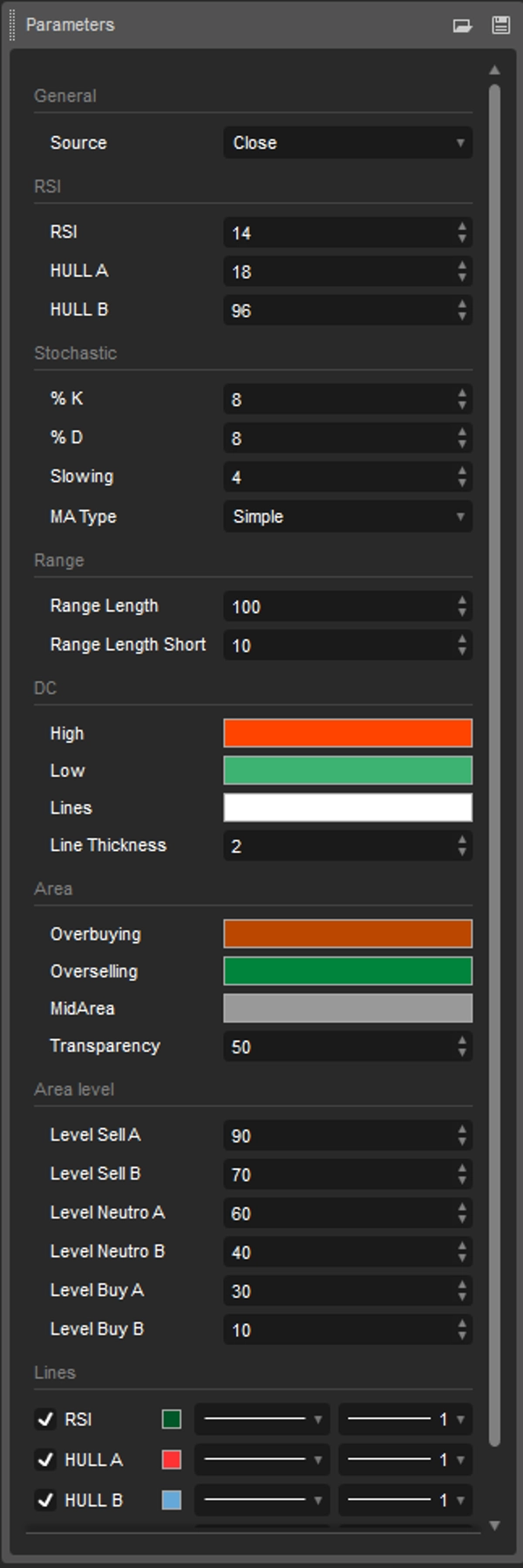The height and width of the screenshot is (1568, 523).
Task: Click the scroll down arrow
Action: [494, 1525]
